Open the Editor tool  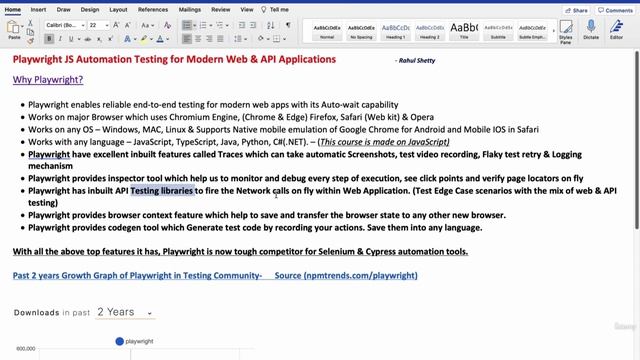tap(616, 29)
